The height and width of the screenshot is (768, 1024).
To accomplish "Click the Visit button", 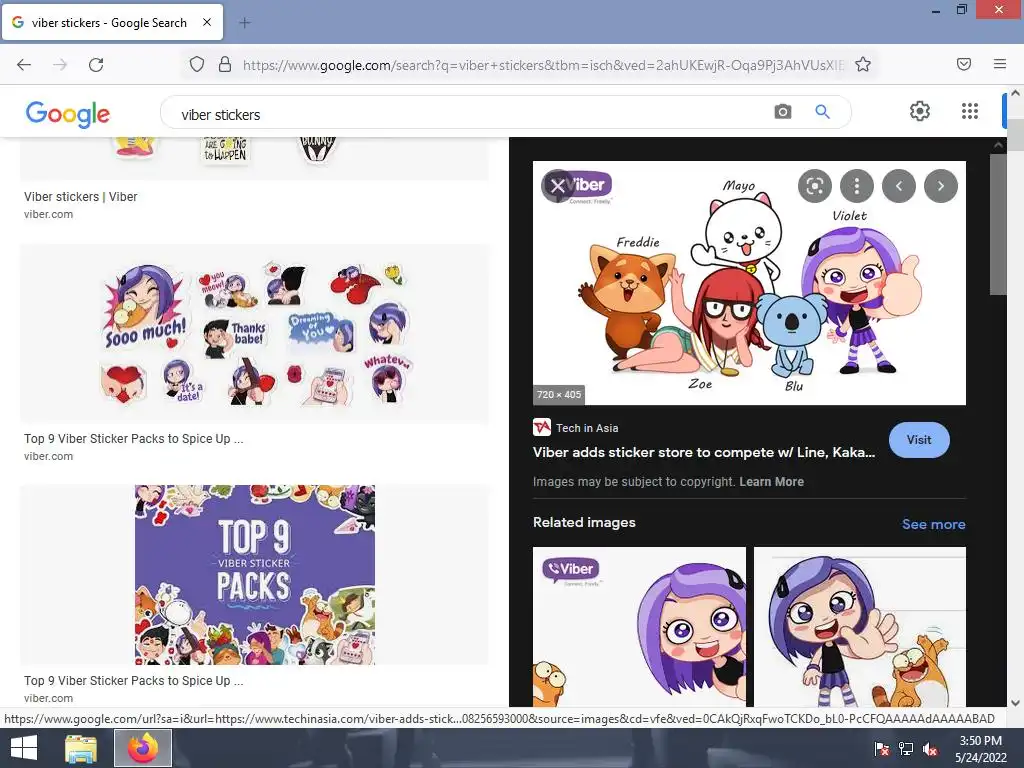I will coord(919,440).
